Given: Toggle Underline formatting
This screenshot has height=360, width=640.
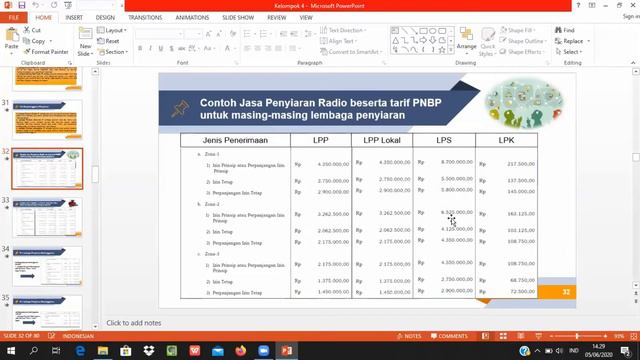Looking at the screenshot, I should click(x=161, y=49).
